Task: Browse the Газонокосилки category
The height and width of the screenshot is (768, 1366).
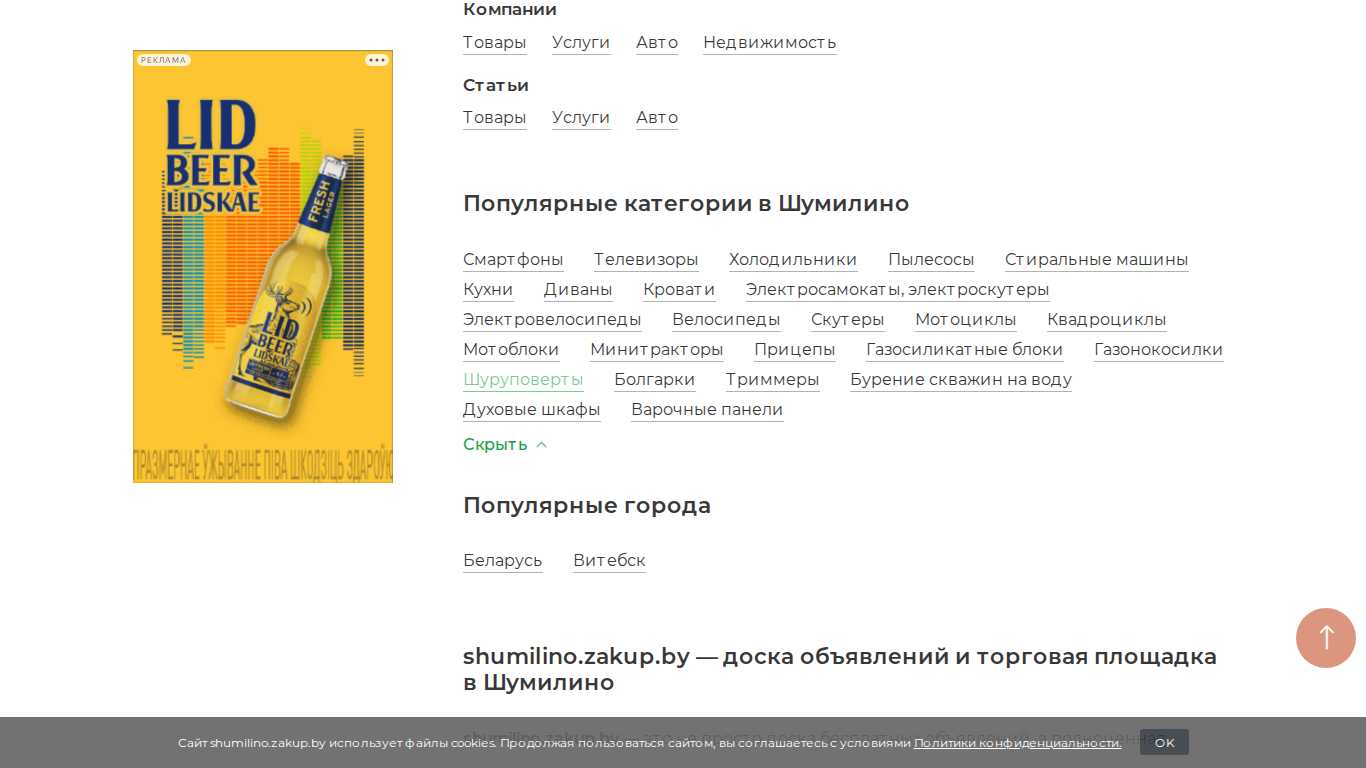Action: (1159, 350)
